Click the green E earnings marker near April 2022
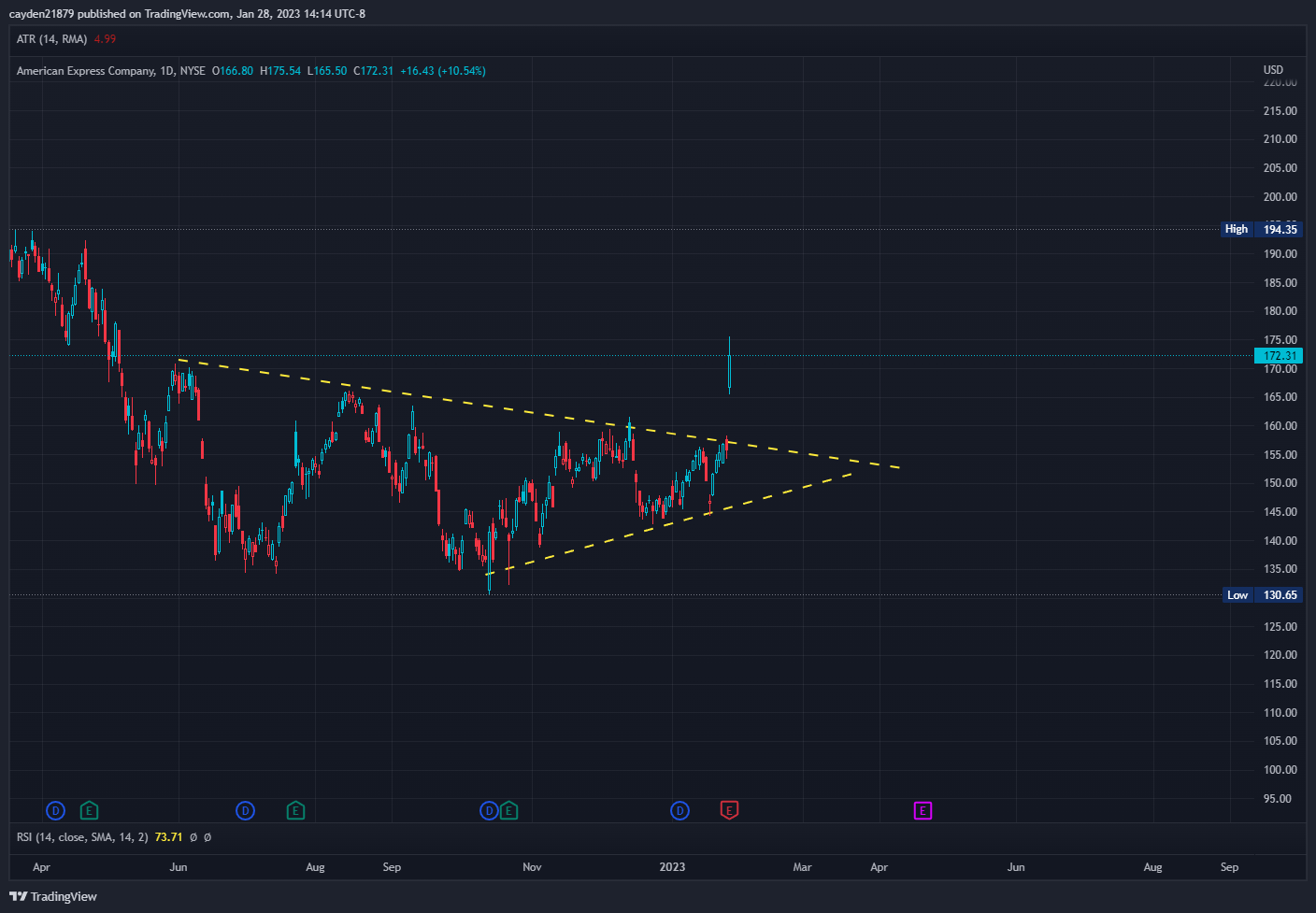Viewport: 1316px width, 913px height. (x=89, y=810)
